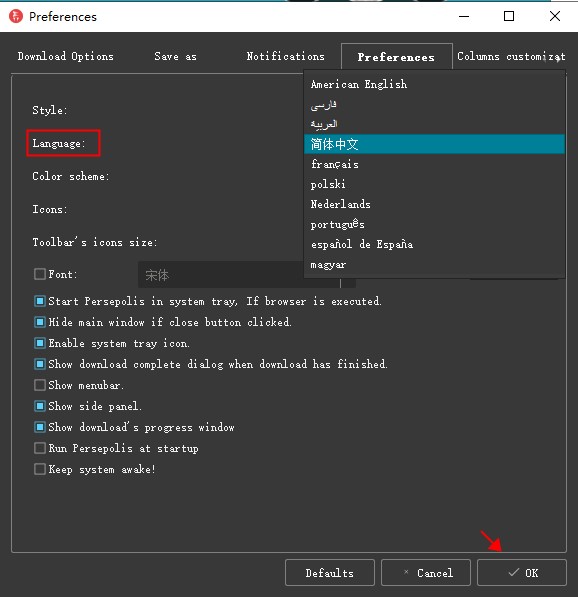Disable Show side panel option
The height and width of the screenshot is (597, 578).
[x=40, y=406]
